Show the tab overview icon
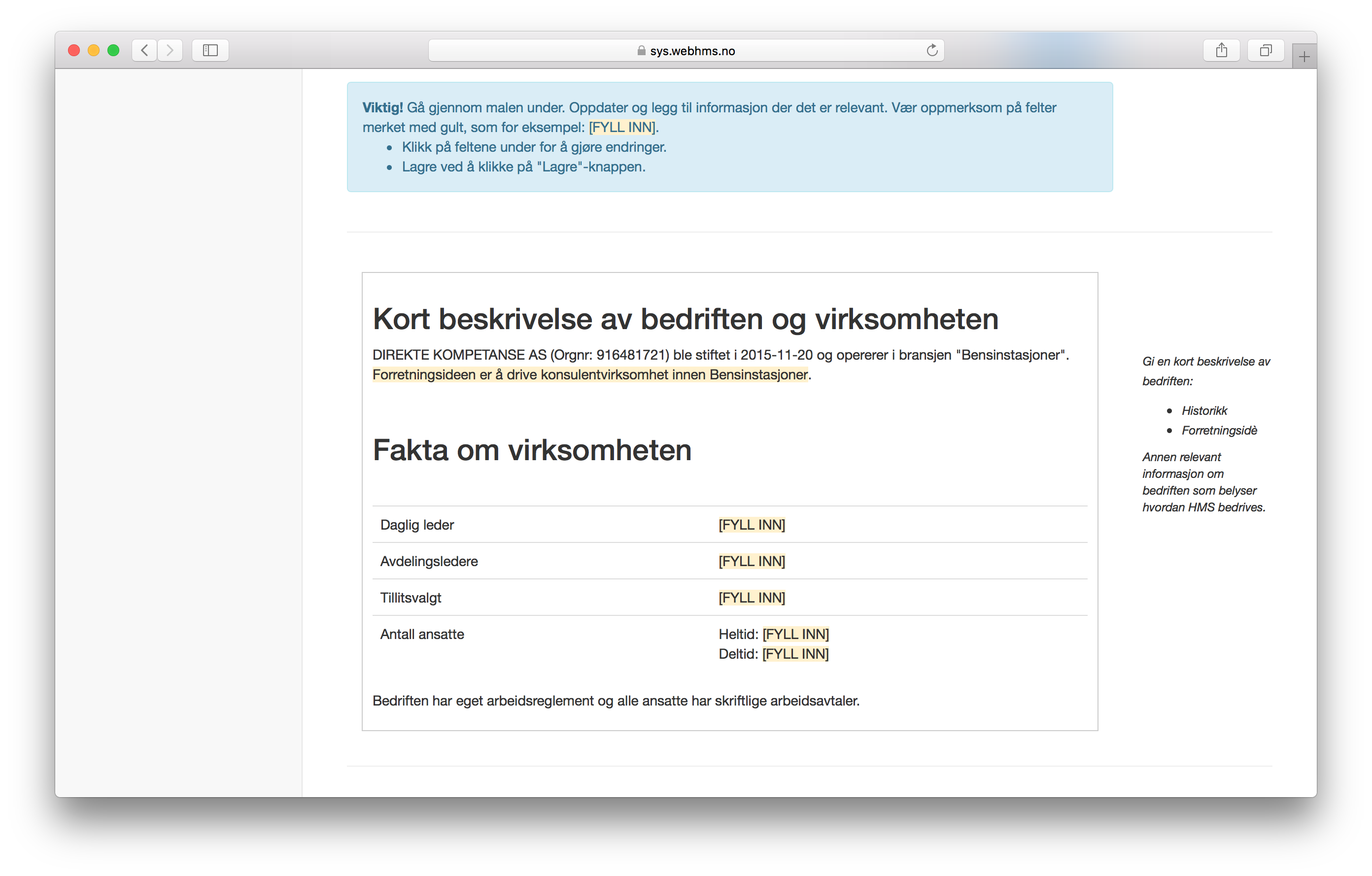Viewport: 1372px width, 876px height. [x=1266, y=50]
